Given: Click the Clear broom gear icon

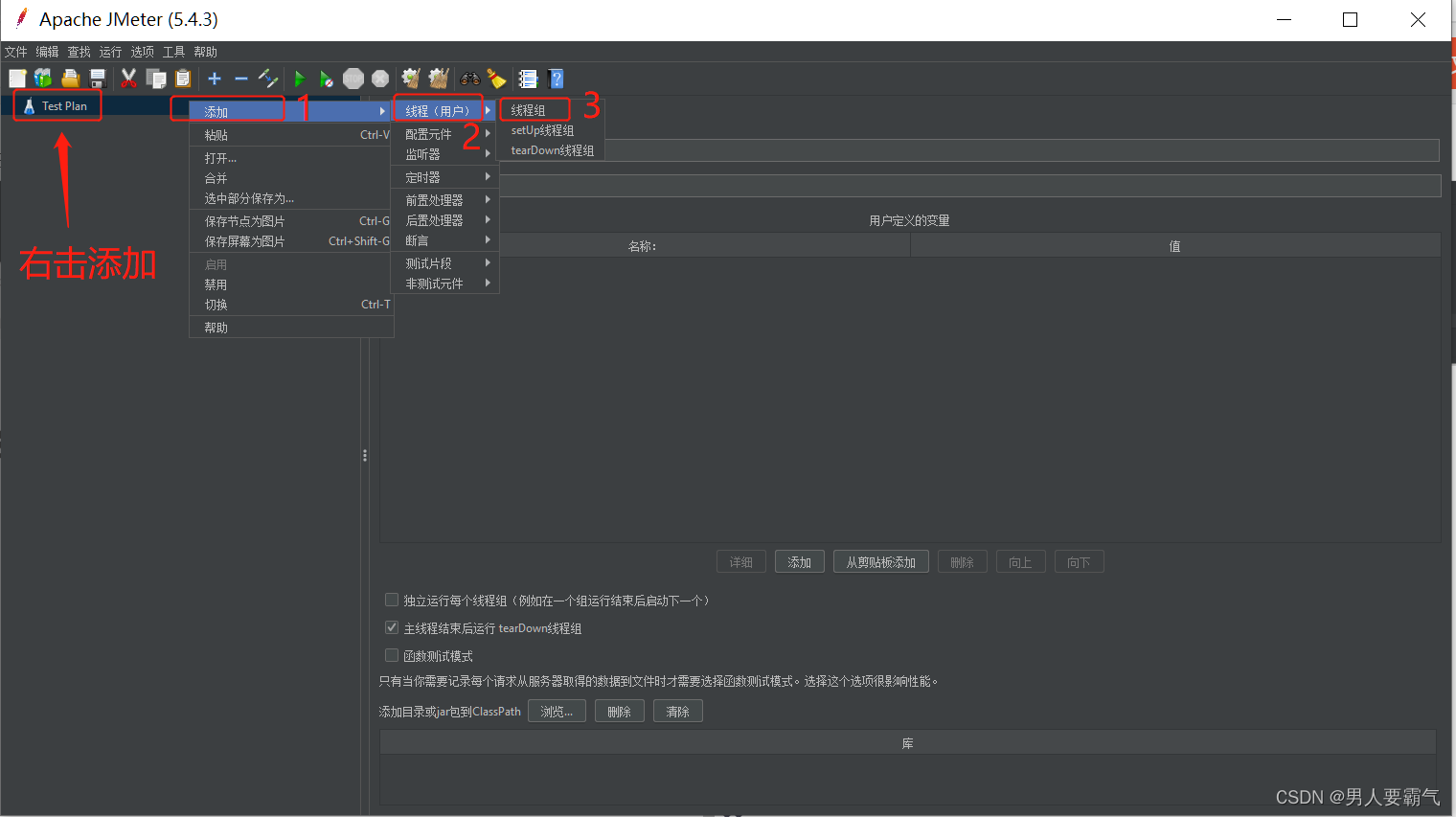Looking at the screenshot, I should click(x=411, y=79).
